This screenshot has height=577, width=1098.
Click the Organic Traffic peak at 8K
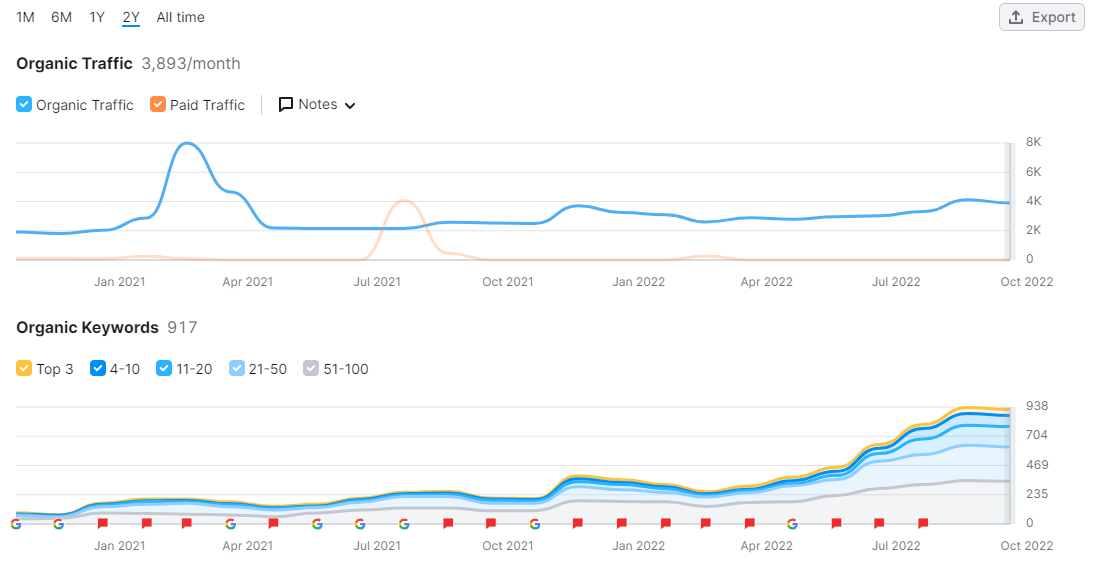coord(187,144)
